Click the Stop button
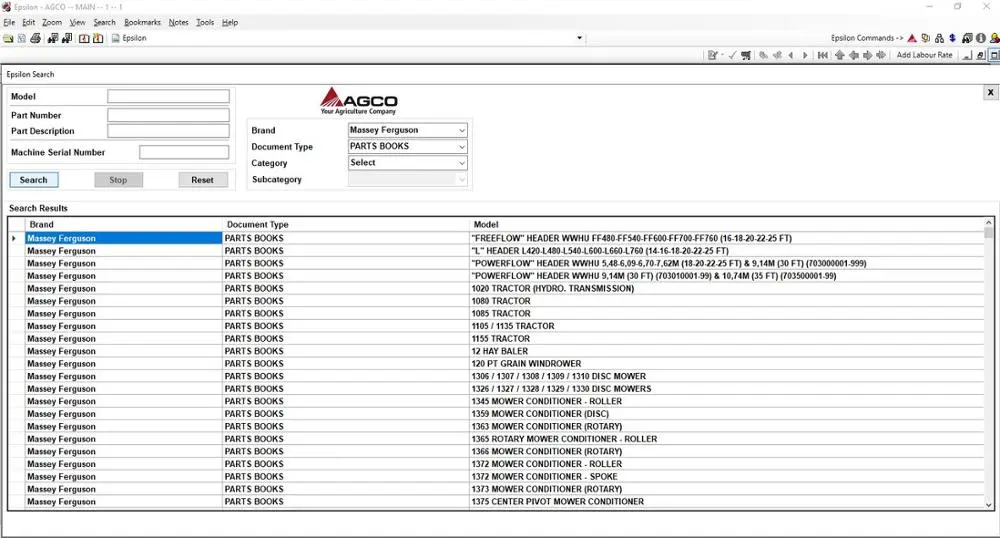 click(x=118, y=180)
